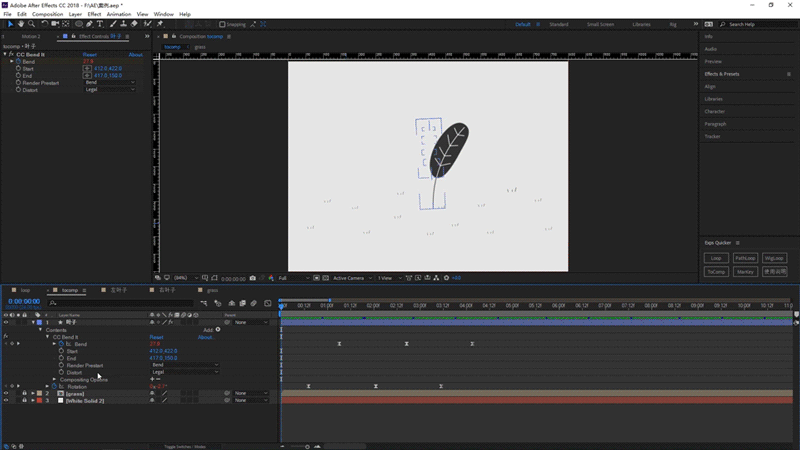Open parent dropdown for 叶子 layer

(x=251, y=322)
